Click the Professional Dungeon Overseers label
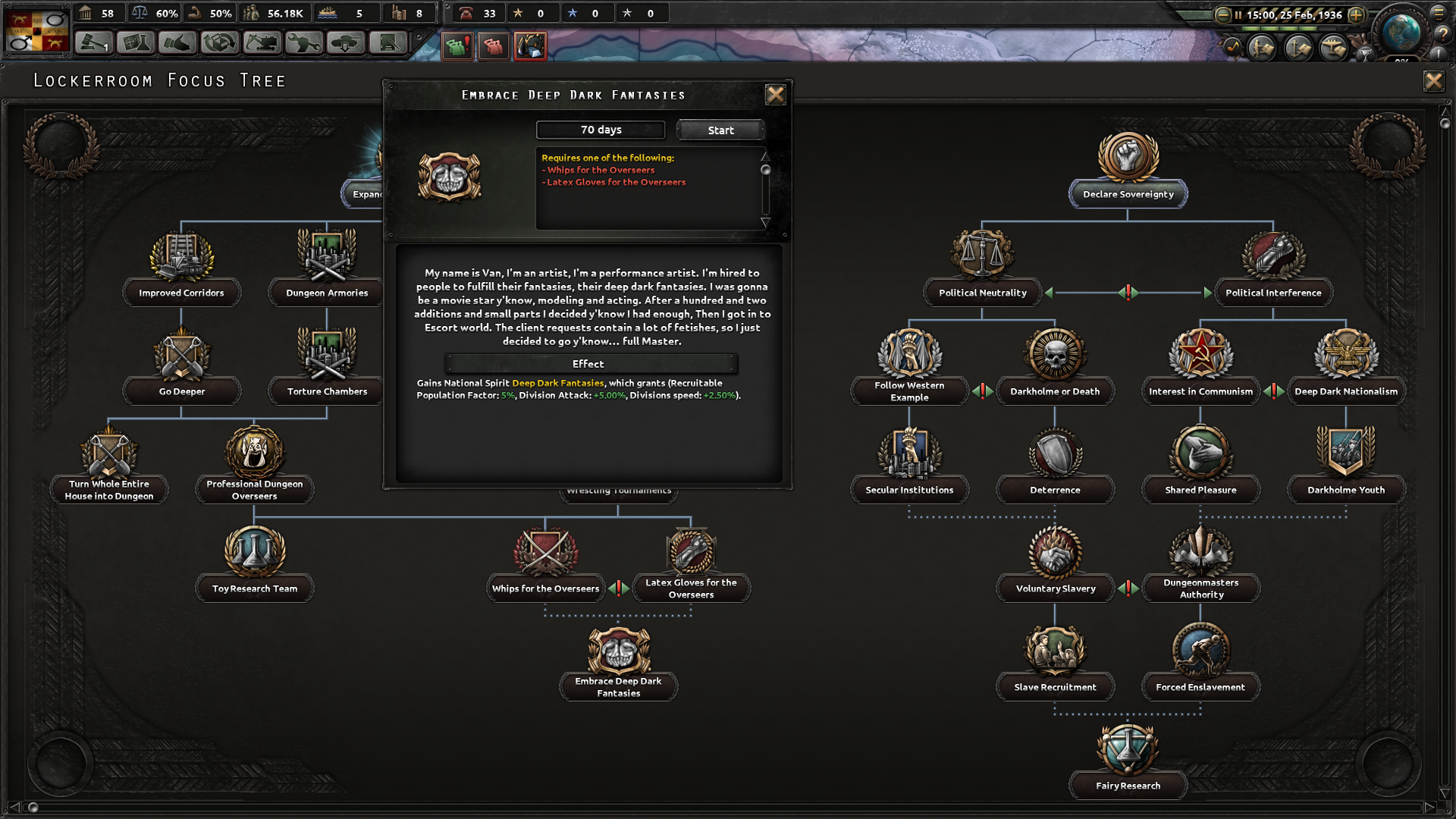The height and width of the screenshot is (819, 1456). pyautogui.click(x=255, y=490)
